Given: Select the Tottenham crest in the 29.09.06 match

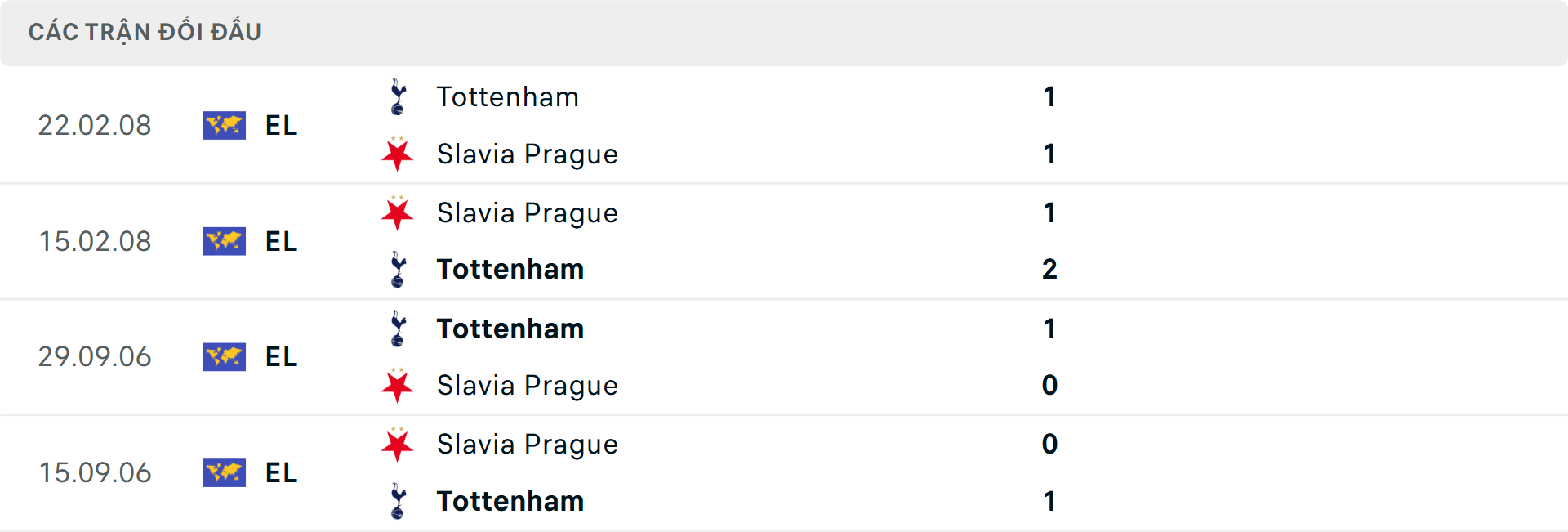Looking at the screenshot, I should pos(398,329).
